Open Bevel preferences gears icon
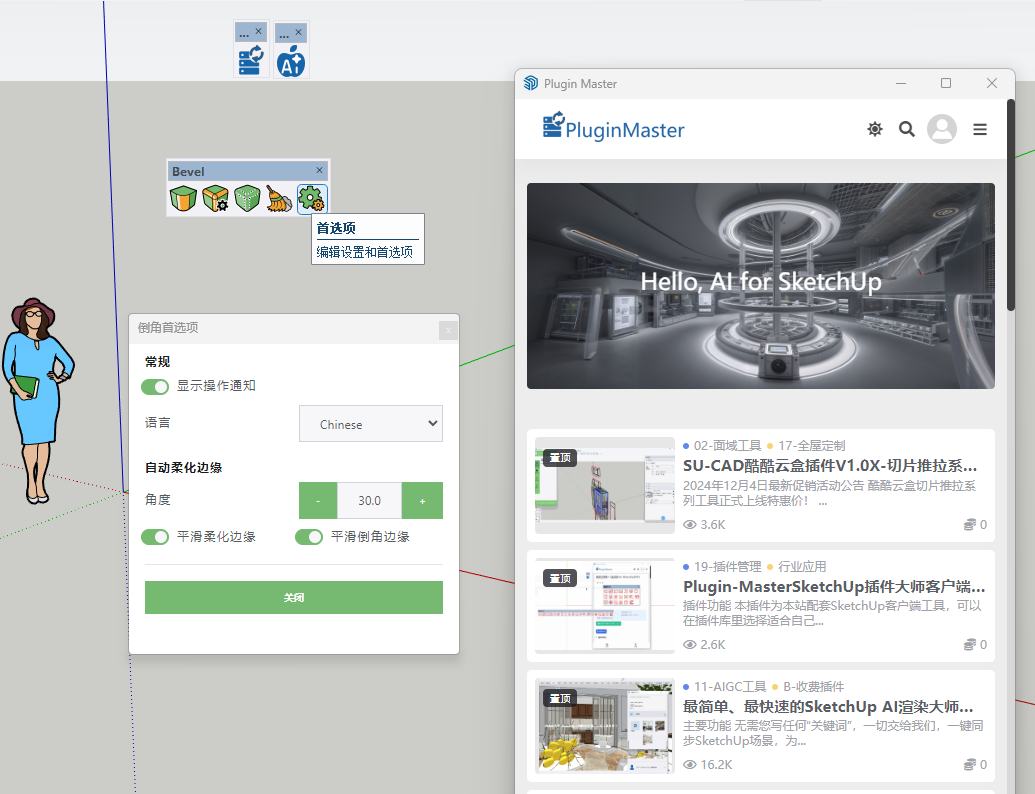Screen dimensions: 1035x794 (311, 199)
